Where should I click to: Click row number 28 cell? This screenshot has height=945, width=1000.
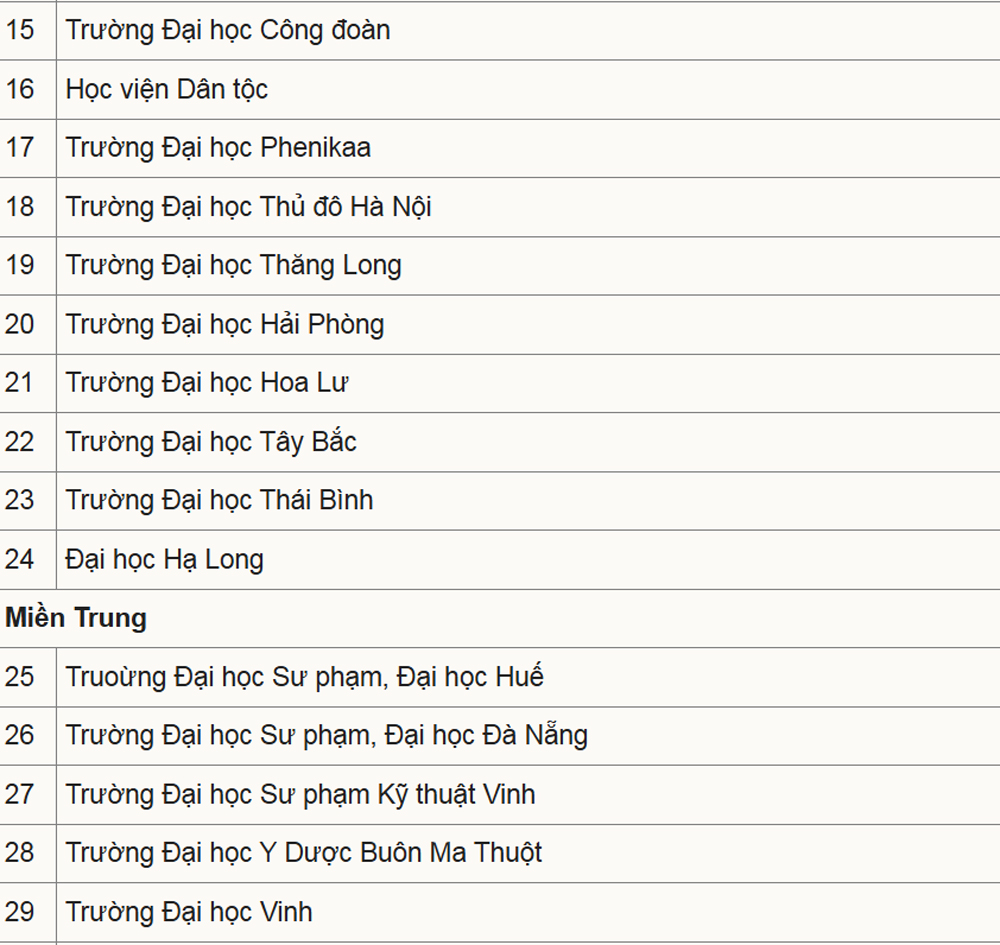point(20,853)
